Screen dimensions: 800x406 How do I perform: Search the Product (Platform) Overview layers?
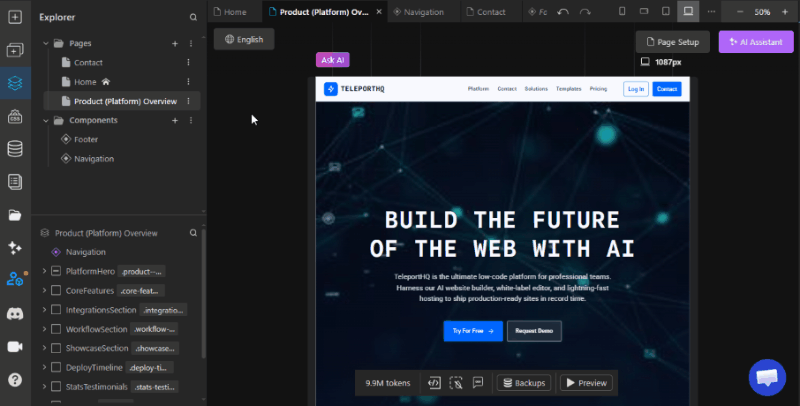[193, 233]
